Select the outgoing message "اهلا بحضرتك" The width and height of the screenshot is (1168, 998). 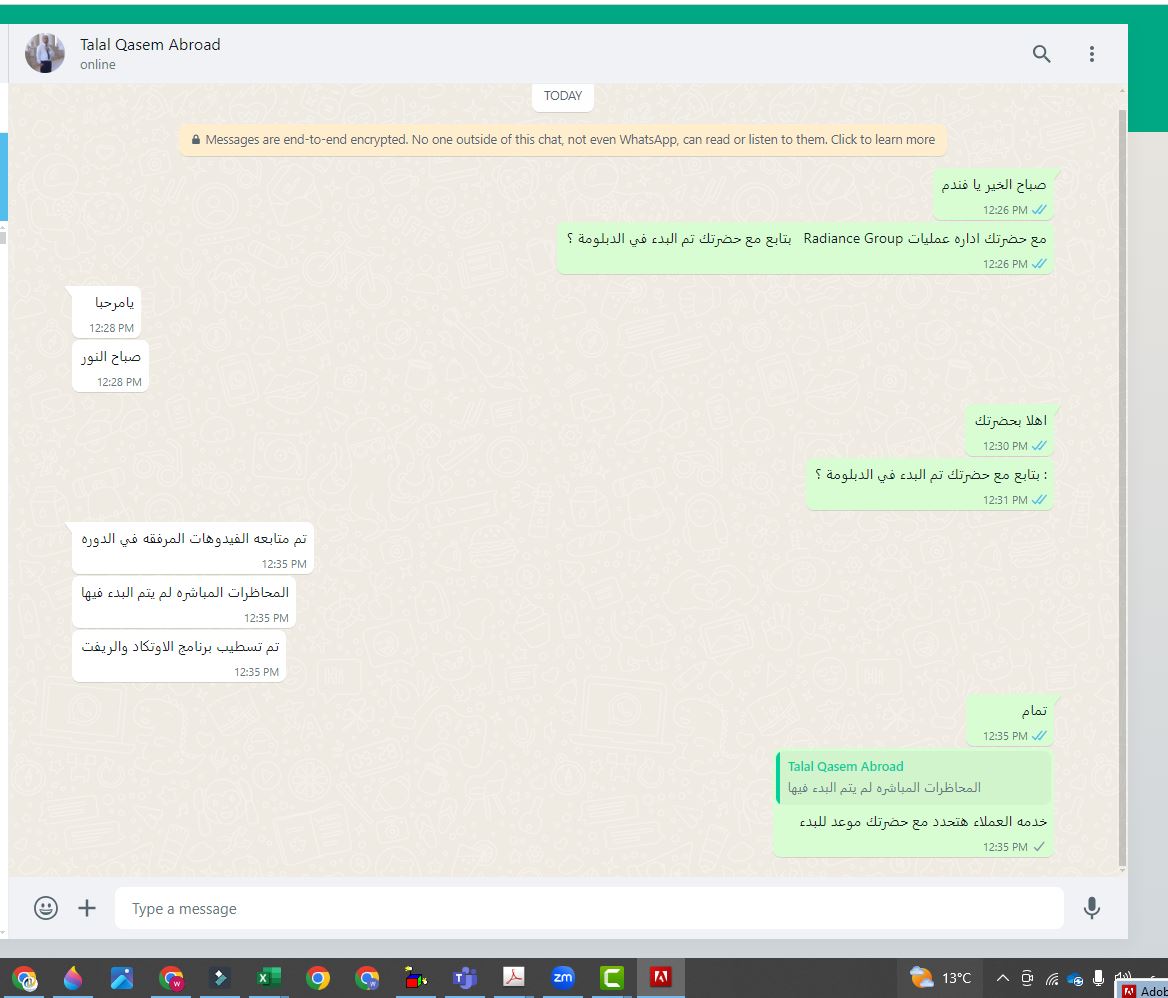point(1009,430)
